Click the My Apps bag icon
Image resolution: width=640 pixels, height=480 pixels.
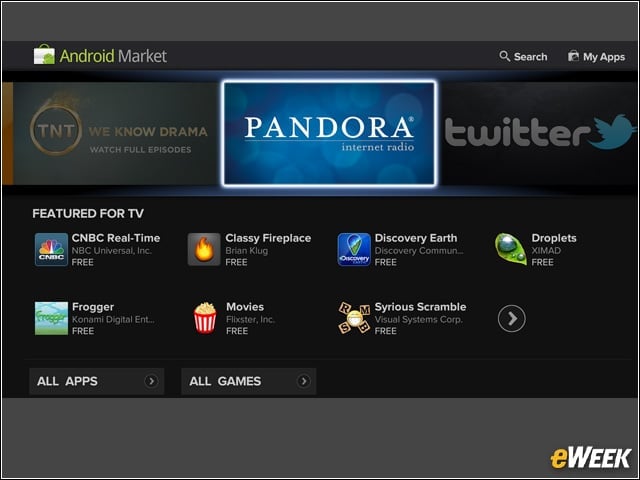click(573, 56)
